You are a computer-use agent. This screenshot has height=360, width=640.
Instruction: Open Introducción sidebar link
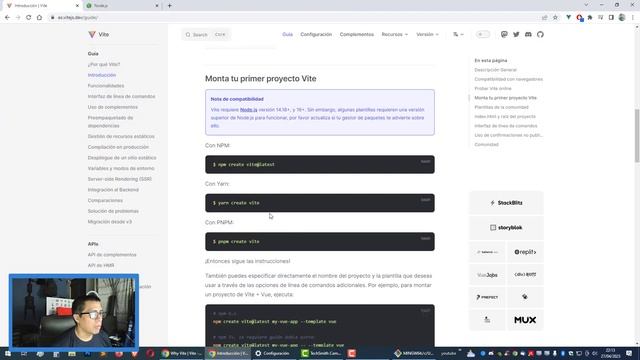(x=102, y=75)
